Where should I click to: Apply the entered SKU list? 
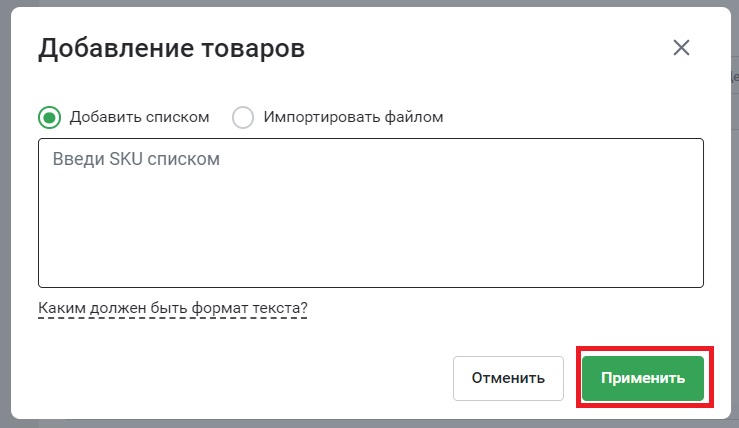[x=643, y=378]
